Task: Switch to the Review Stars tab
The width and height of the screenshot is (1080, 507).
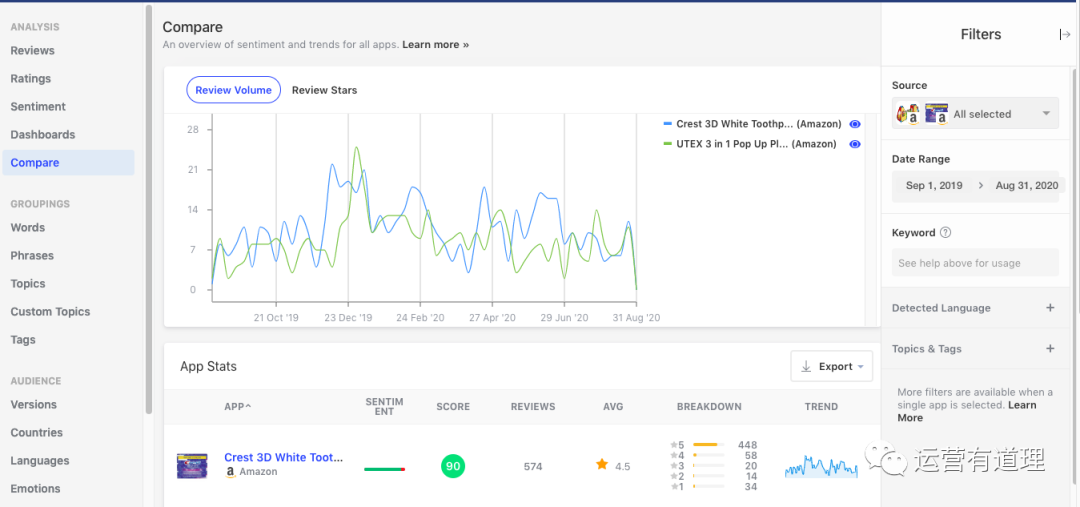Action: [x=324, y=90]
